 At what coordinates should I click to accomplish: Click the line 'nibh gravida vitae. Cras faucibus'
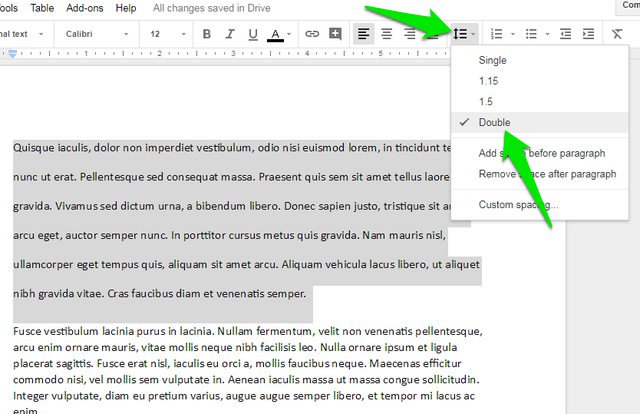click(x=159, y=294)
